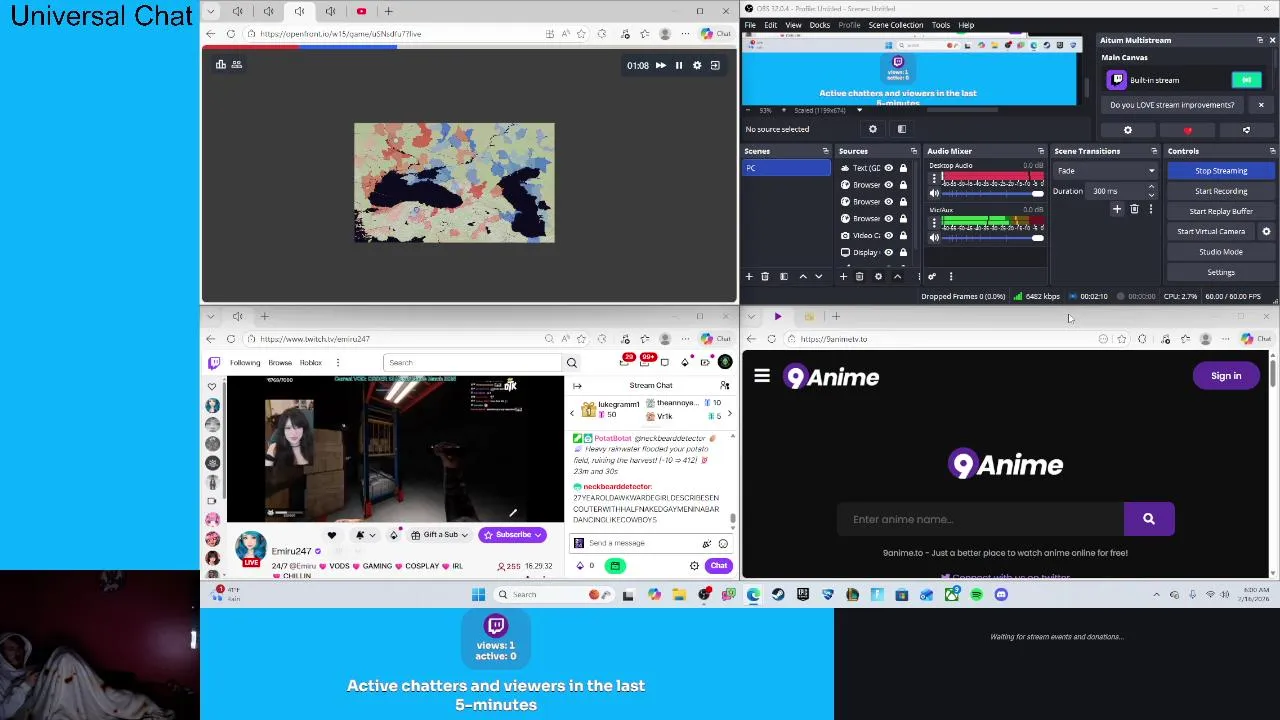Click the Twitch logo home icon
Screen dimensions: 1280x720
[213, 363]
